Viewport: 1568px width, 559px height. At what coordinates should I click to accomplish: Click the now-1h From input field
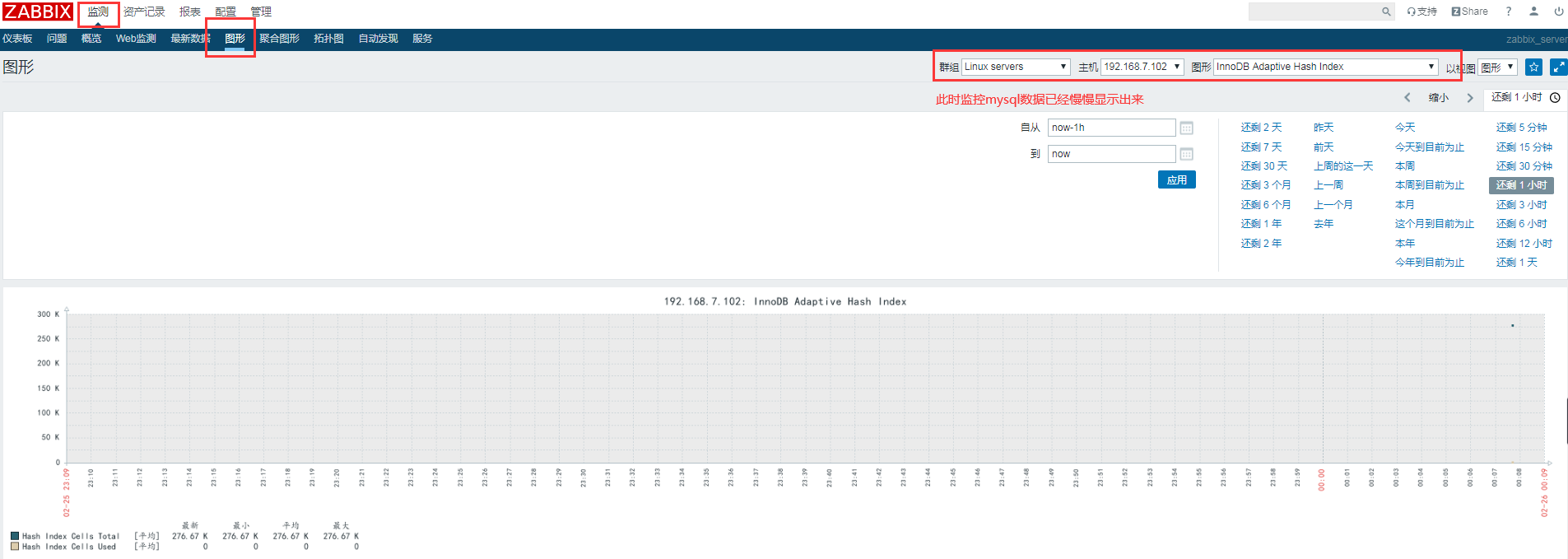coord(1111,128)
